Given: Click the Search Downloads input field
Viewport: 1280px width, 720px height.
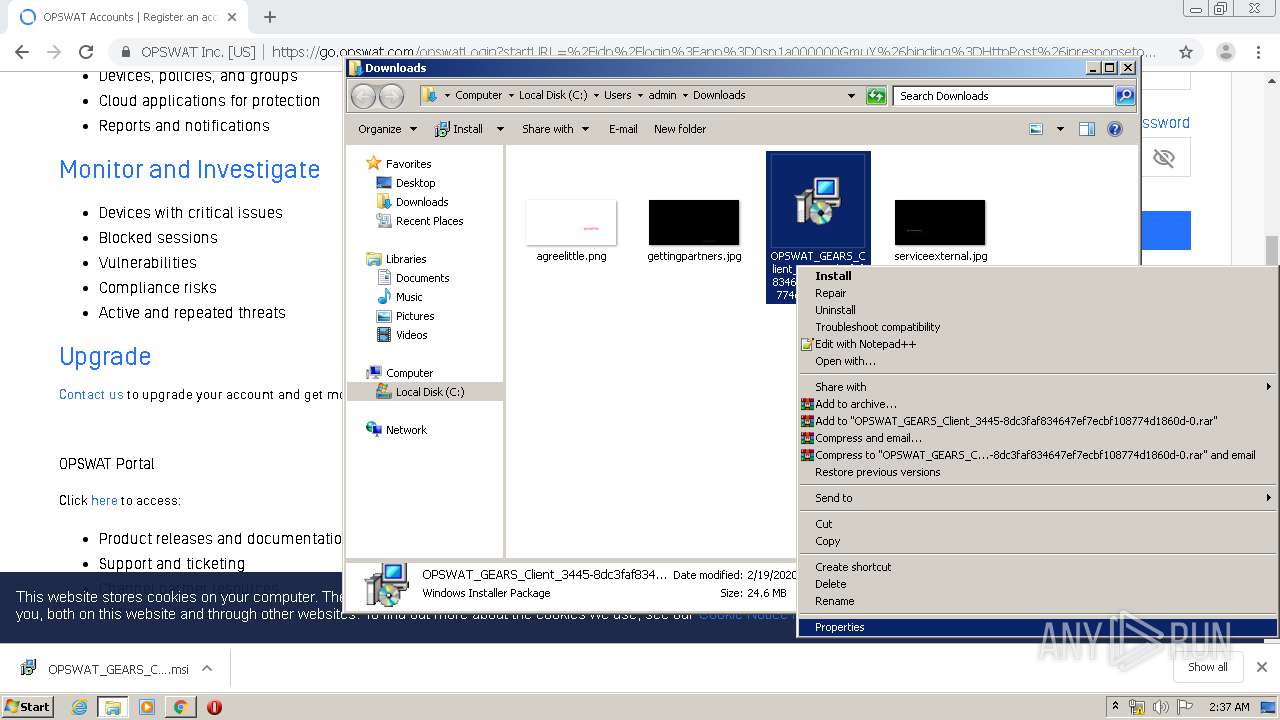Looking at the screenshot, I should click(1003, 96).
